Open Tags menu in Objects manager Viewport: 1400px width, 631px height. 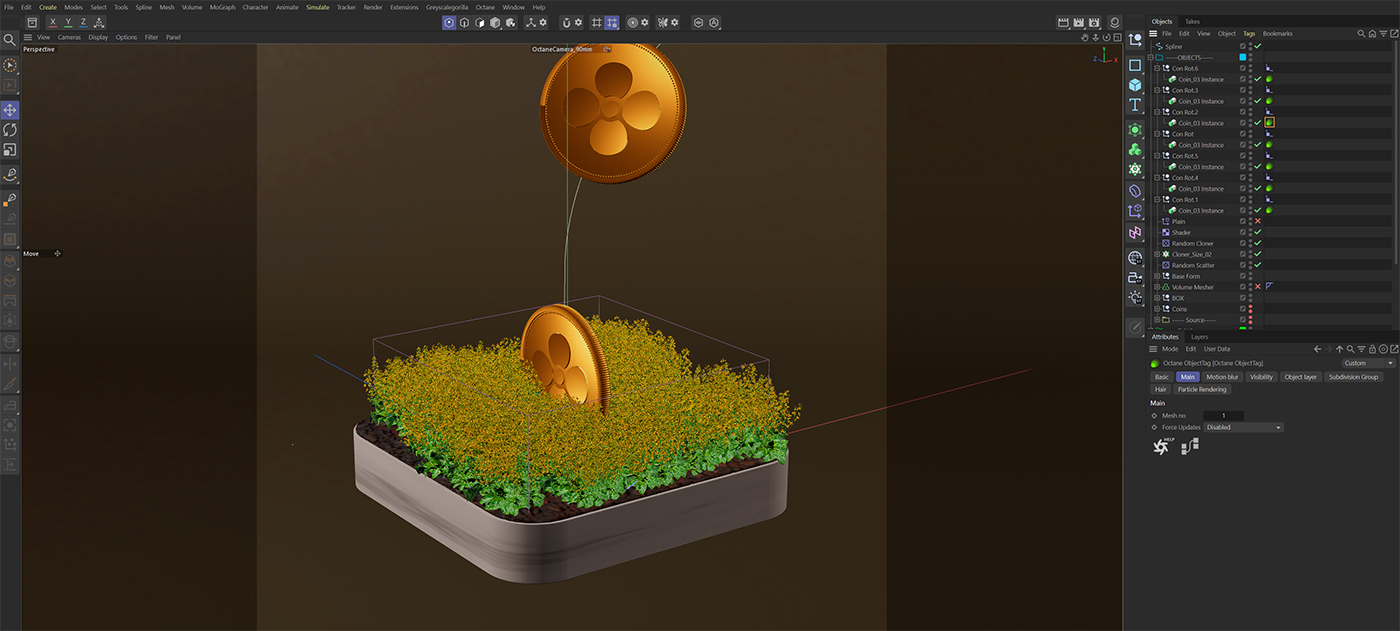(1249, 33)
